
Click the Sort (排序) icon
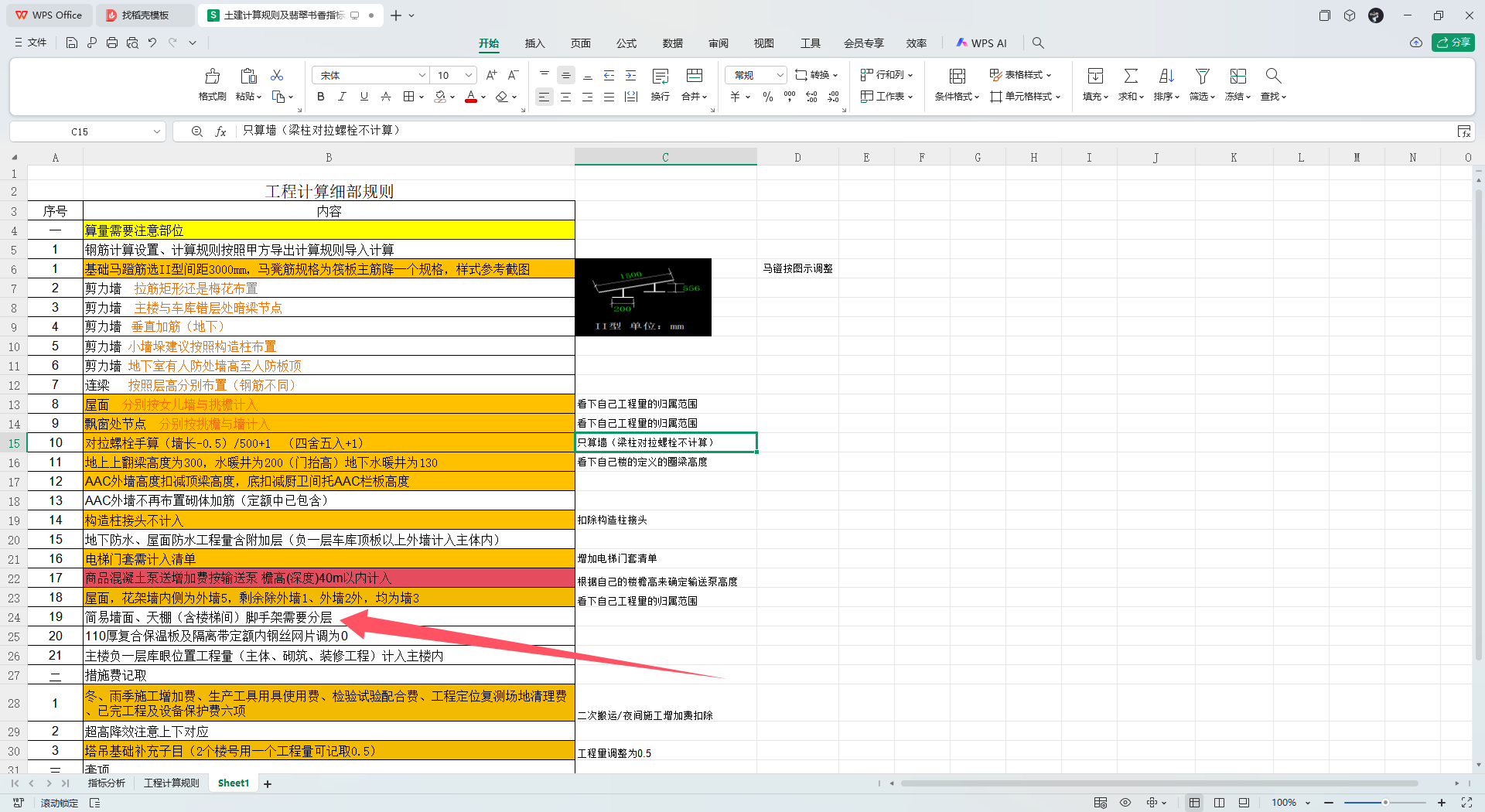coord(1166,76)
